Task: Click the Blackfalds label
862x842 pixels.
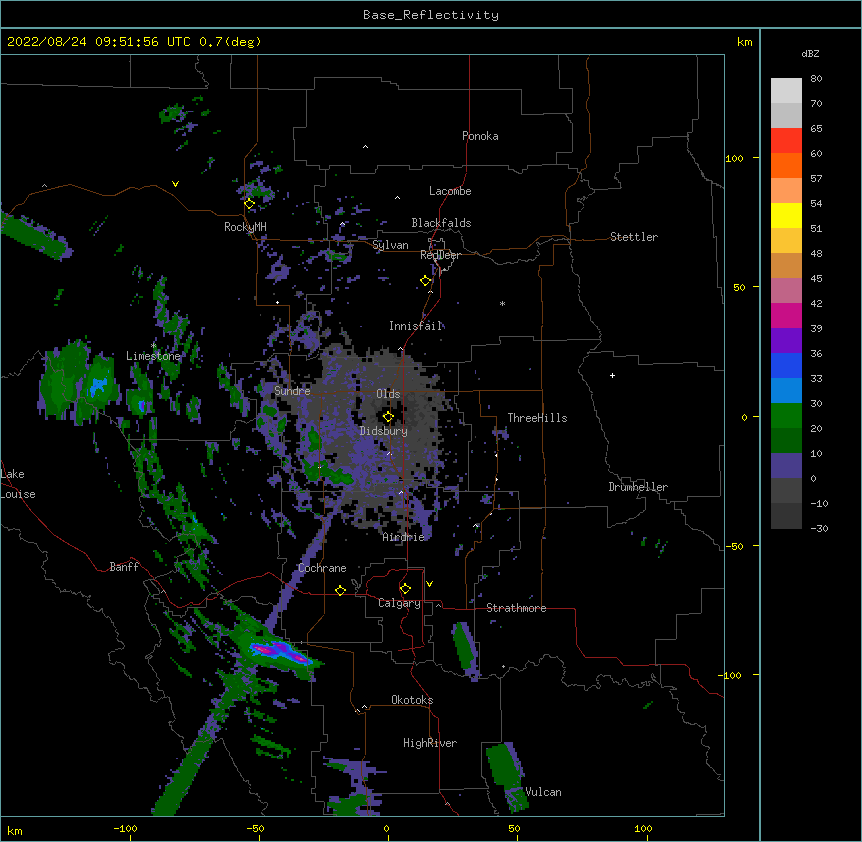Action: coord(441,223)
